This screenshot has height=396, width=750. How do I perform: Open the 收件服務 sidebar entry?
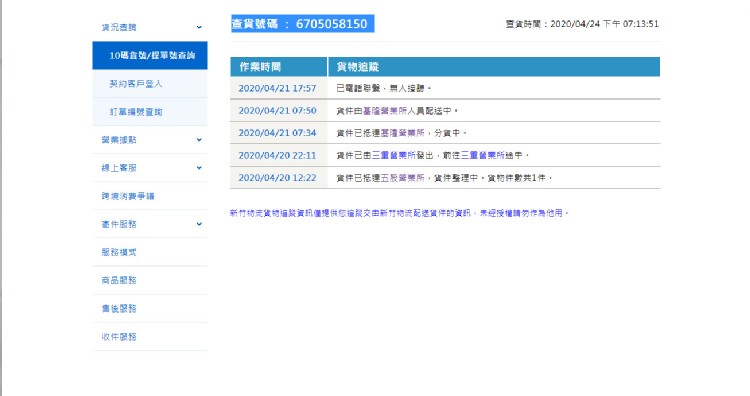pos(119,337)
